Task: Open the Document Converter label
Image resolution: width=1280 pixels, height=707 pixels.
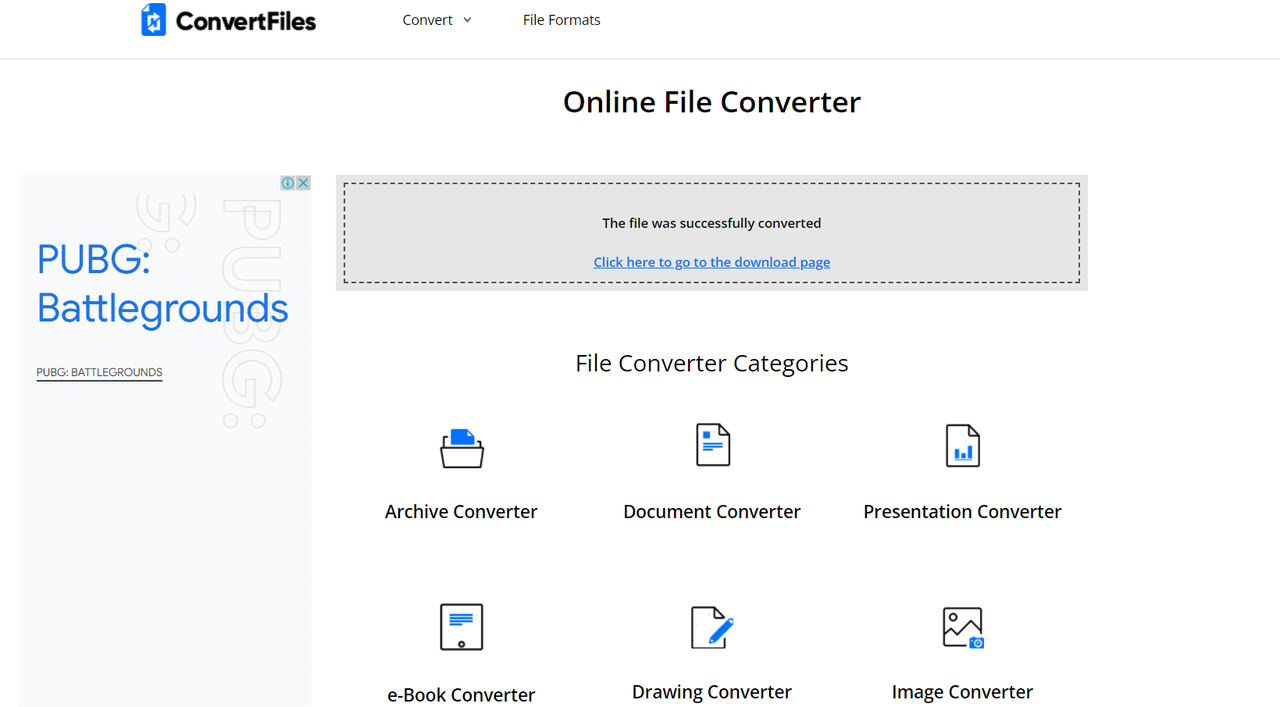Action: pos(712,511)
